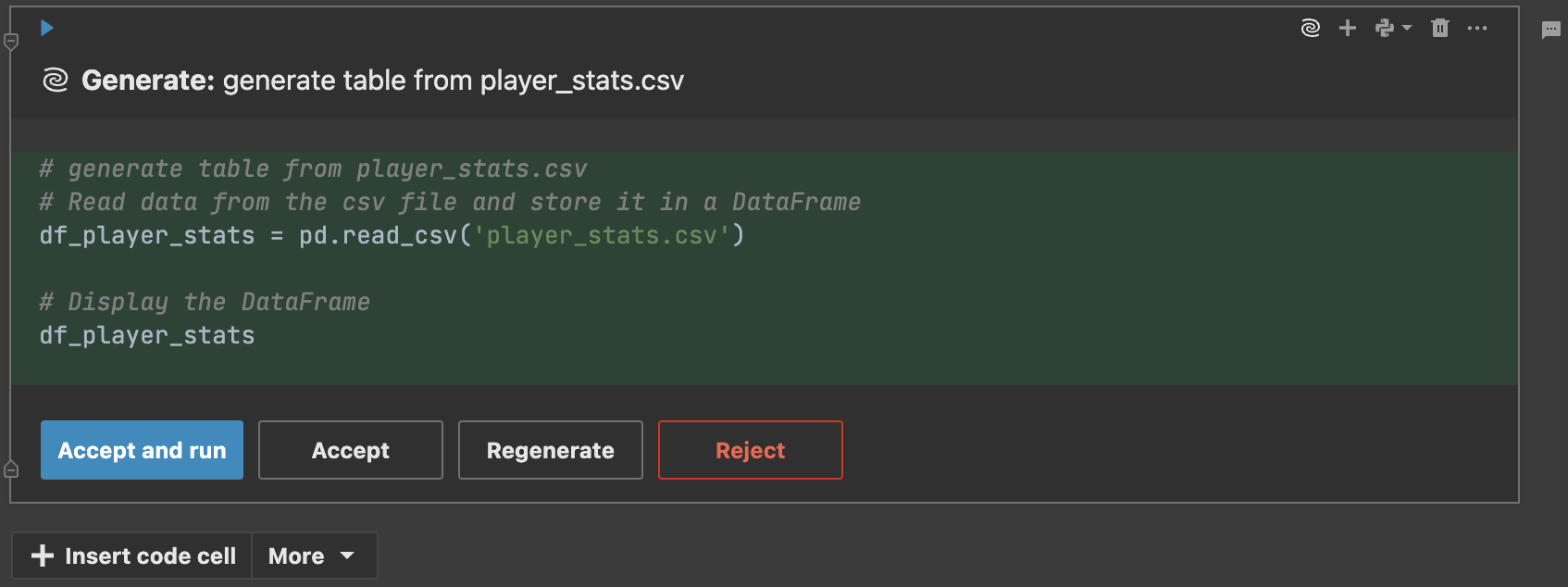Click the AI assistant swirl icon in toolbar
The image size is (1568, 587).
1310,28
